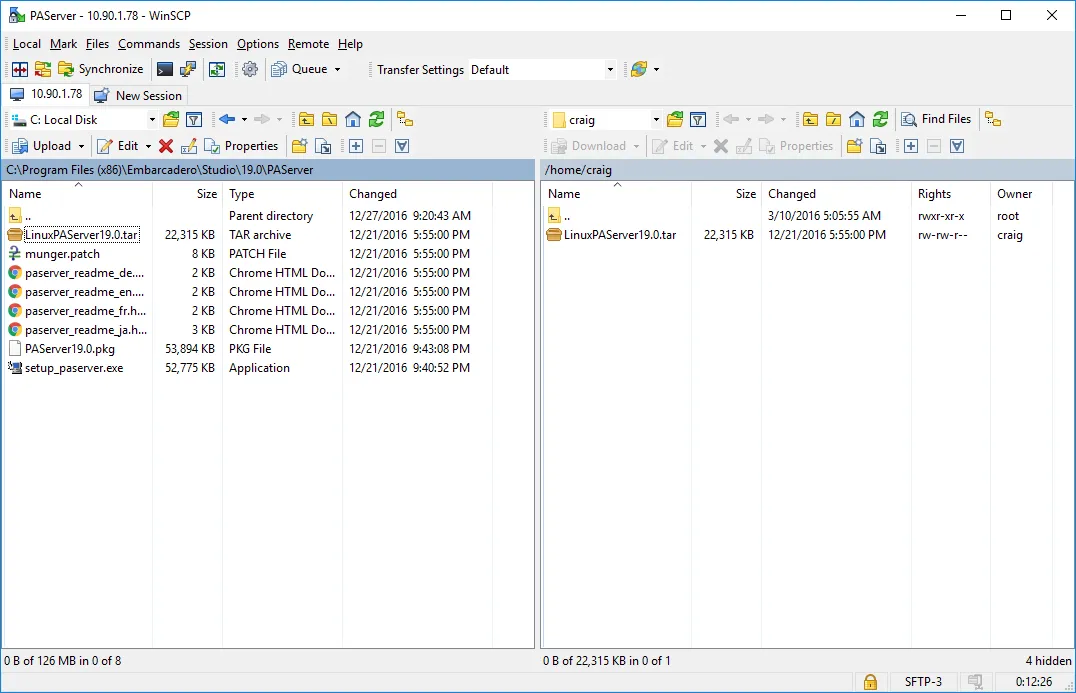Toggle remote directory tree icon
Screen dimensions: 1076x693
click(993, 120)
